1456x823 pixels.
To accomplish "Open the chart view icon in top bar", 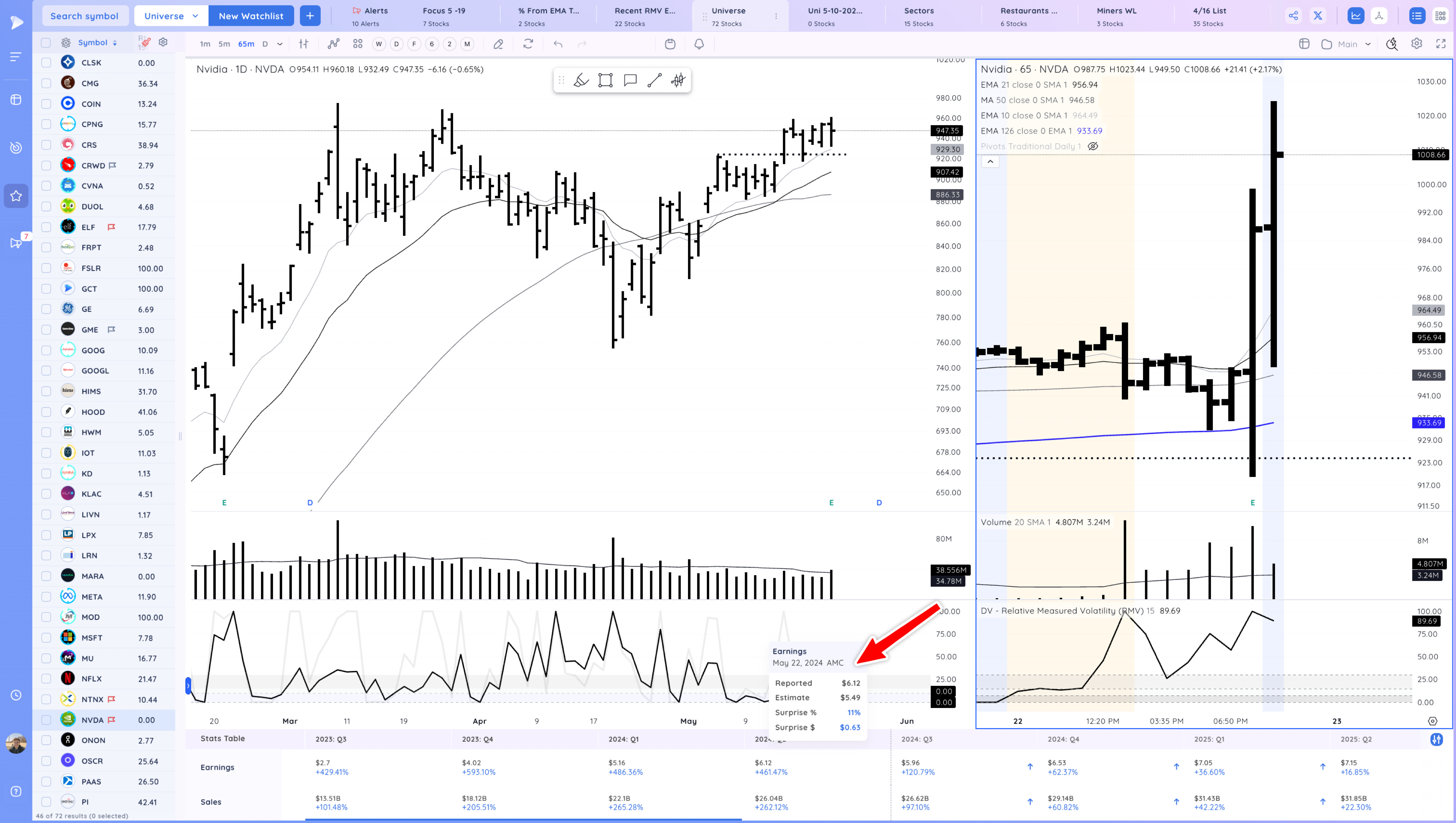I will 1356,16.
